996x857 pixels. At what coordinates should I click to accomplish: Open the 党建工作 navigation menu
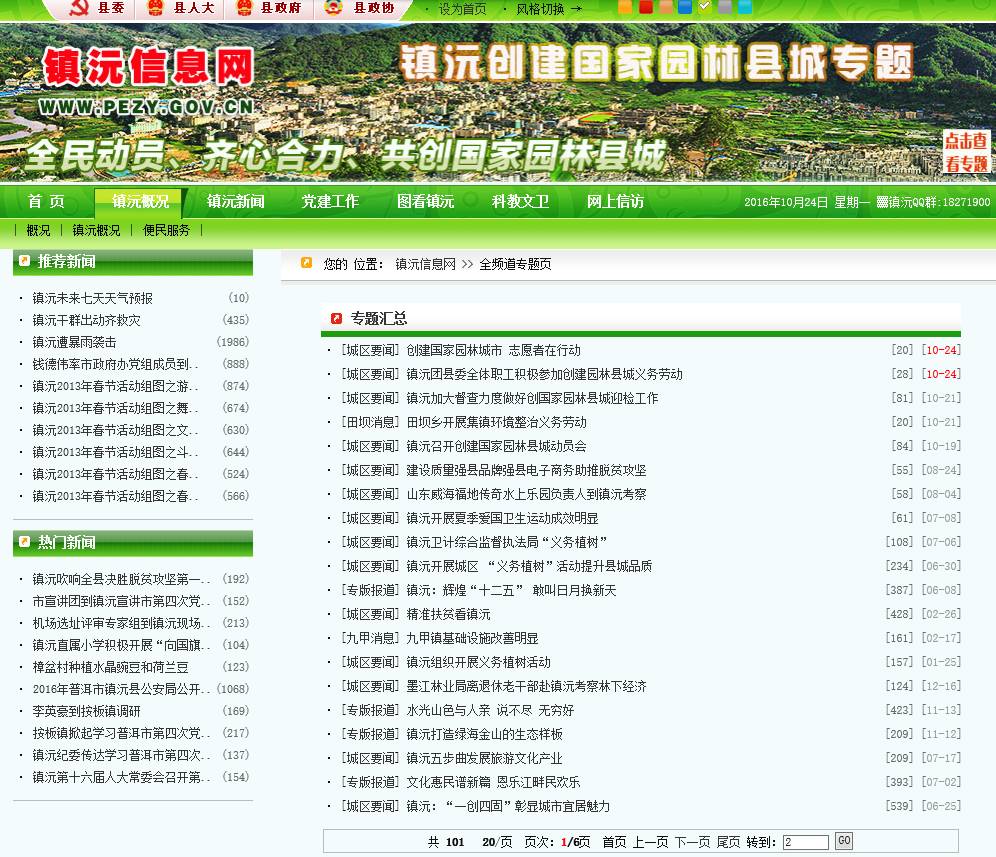330,201
